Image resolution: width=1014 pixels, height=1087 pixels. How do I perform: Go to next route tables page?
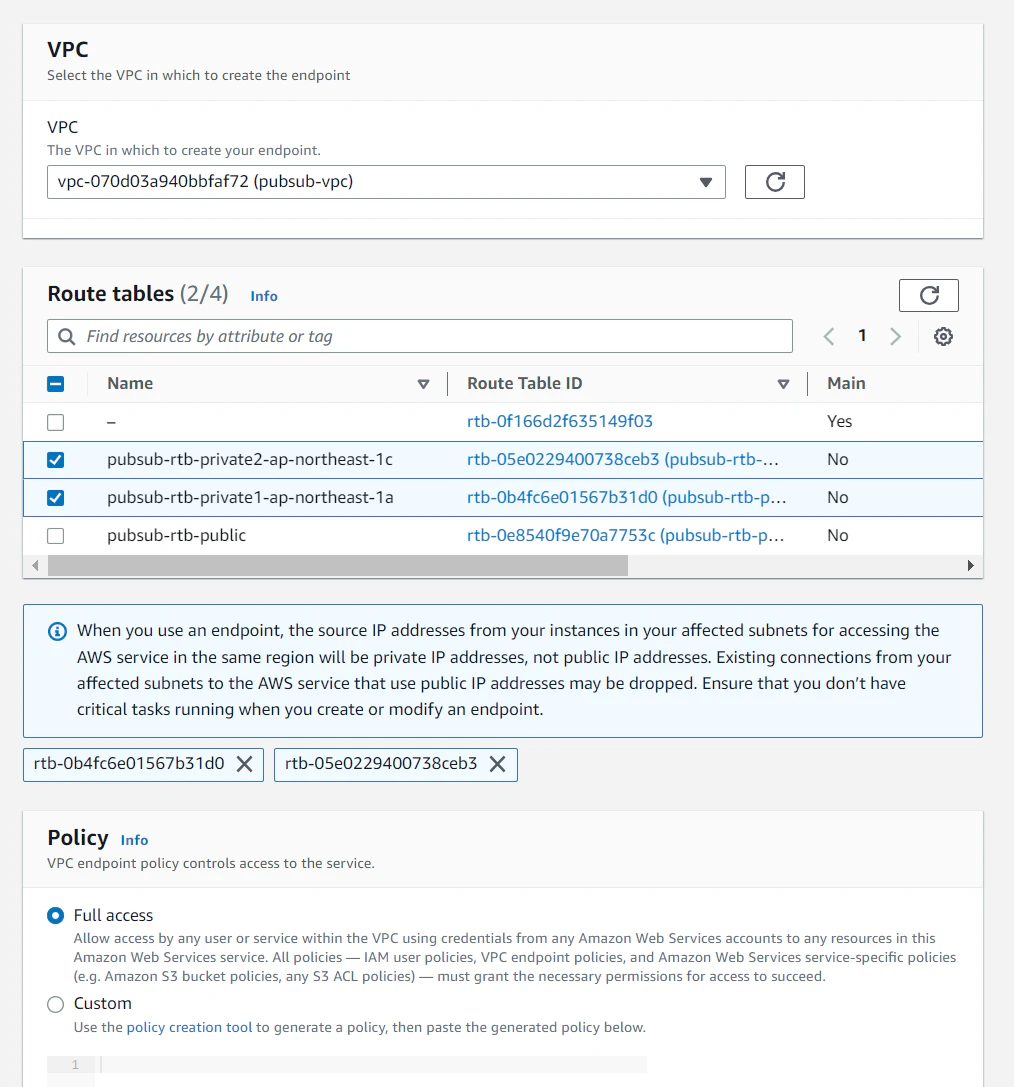[x=895, y=336]
